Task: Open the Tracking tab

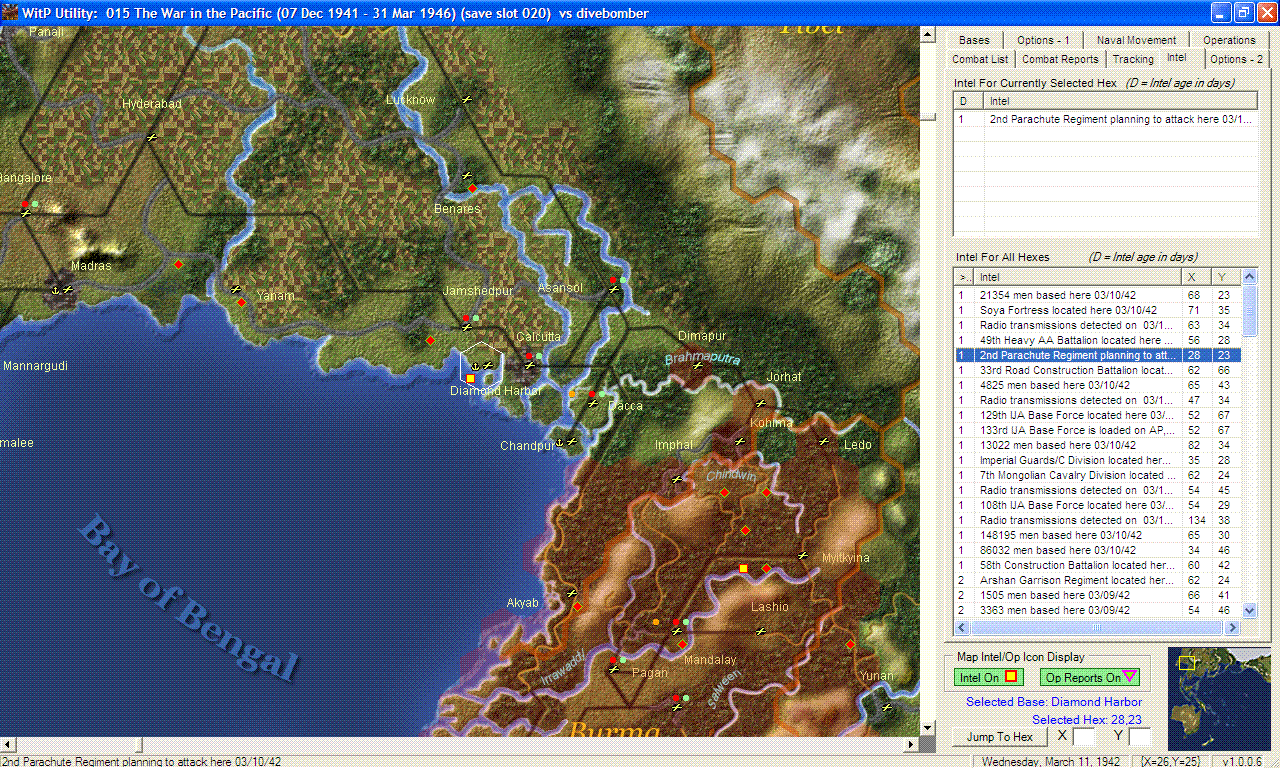Action: pos(1133,59)
